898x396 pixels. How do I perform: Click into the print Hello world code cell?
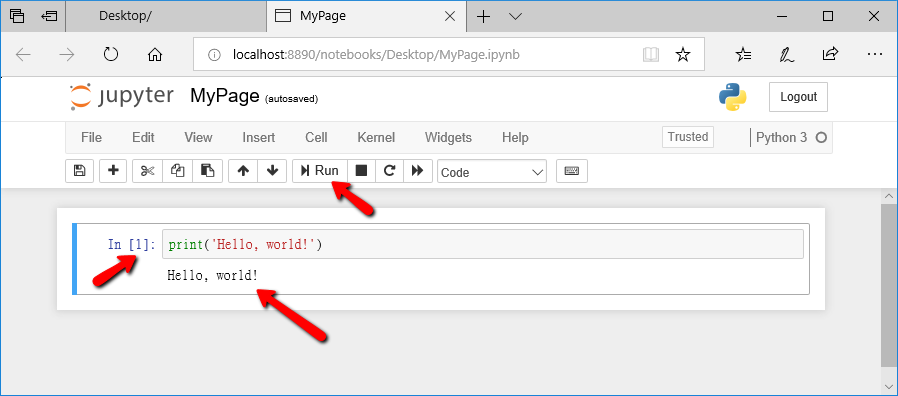tap(483, 245)
